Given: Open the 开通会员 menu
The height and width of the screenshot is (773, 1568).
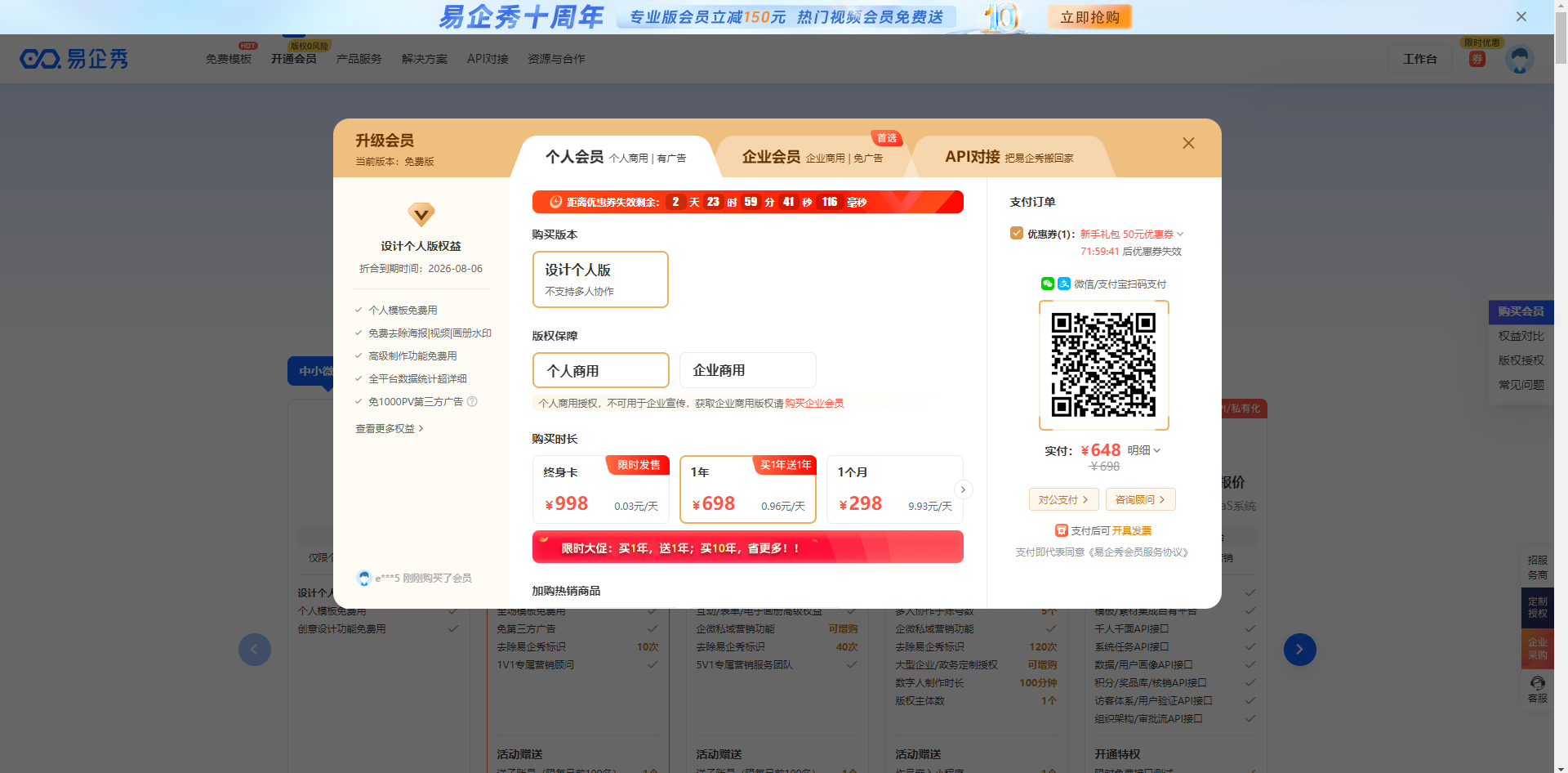Looking at the screenshot, I should (294, 59).
